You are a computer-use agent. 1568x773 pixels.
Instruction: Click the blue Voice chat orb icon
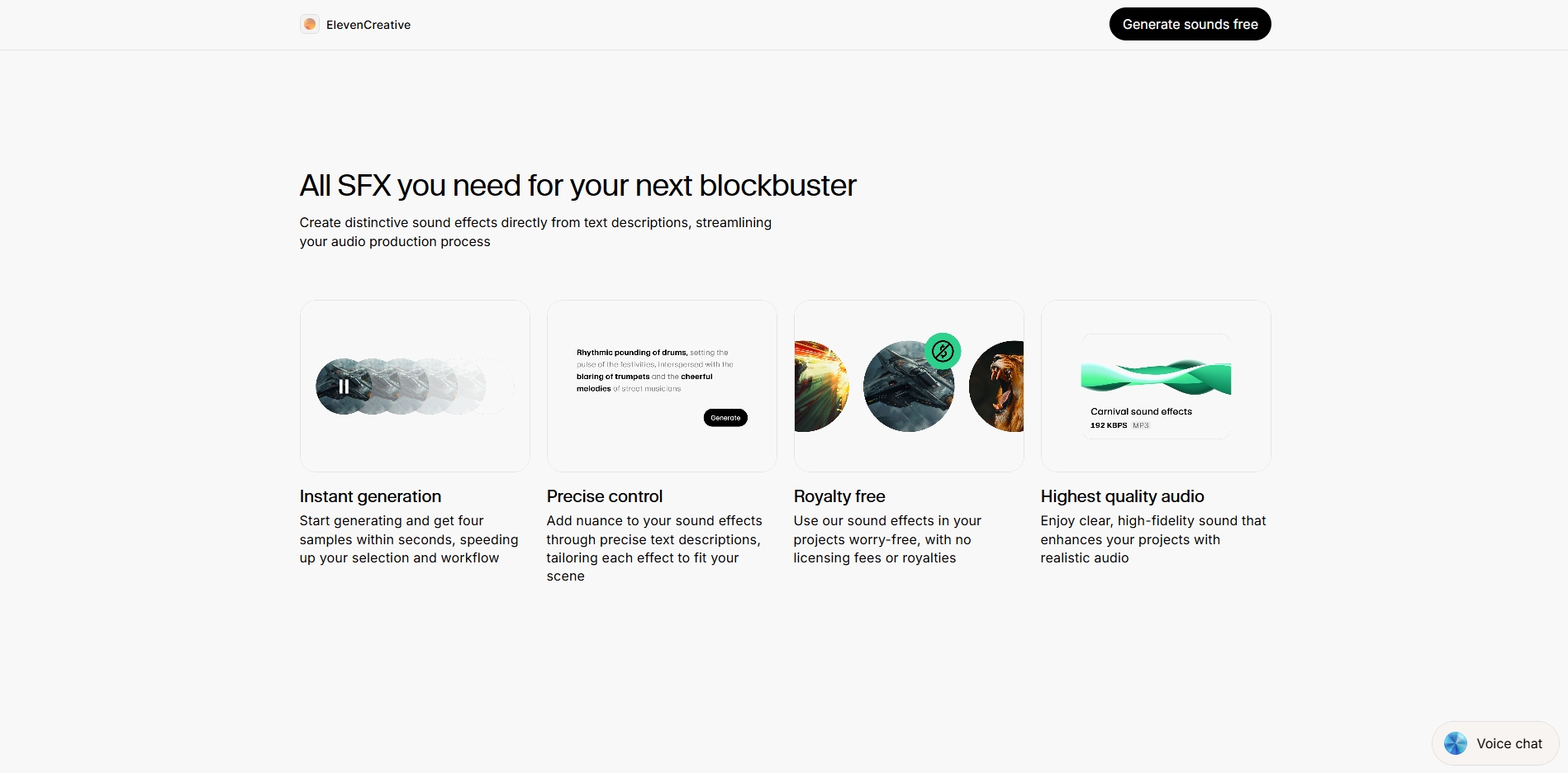[1455, 743]
